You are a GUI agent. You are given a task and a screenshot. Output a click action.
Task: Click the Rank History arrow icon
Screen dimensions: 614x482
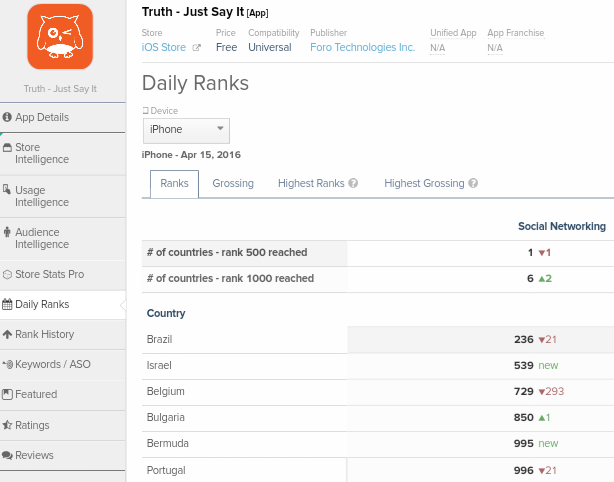click(x=7, y=334)
